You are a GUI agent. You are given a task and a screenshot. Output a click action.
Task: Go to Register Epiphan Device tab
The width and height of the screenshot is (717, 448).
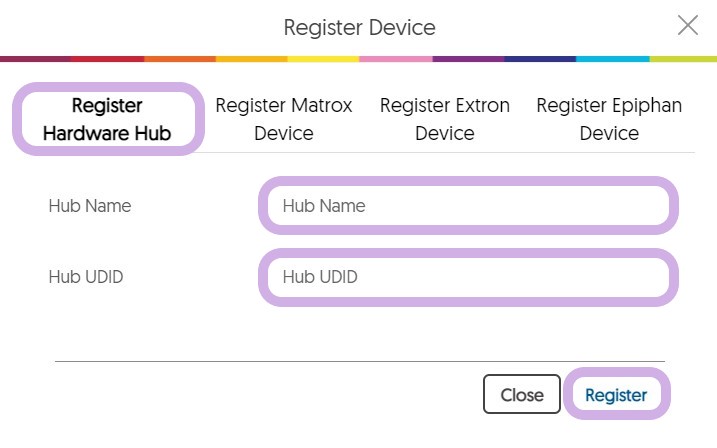point(609,119)
